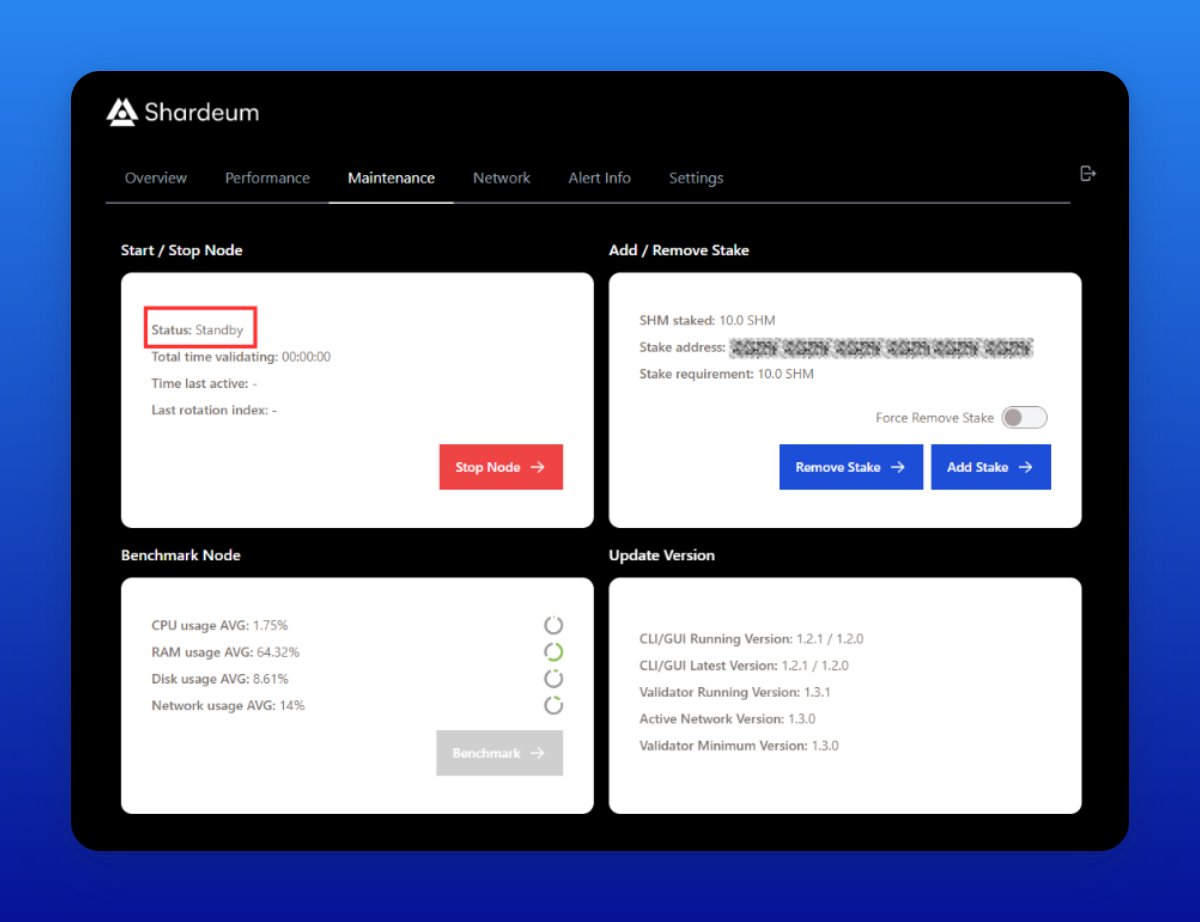
Task: Click 'Validator Minimum Version: 1.3.0'
Action: coord(739,746)
